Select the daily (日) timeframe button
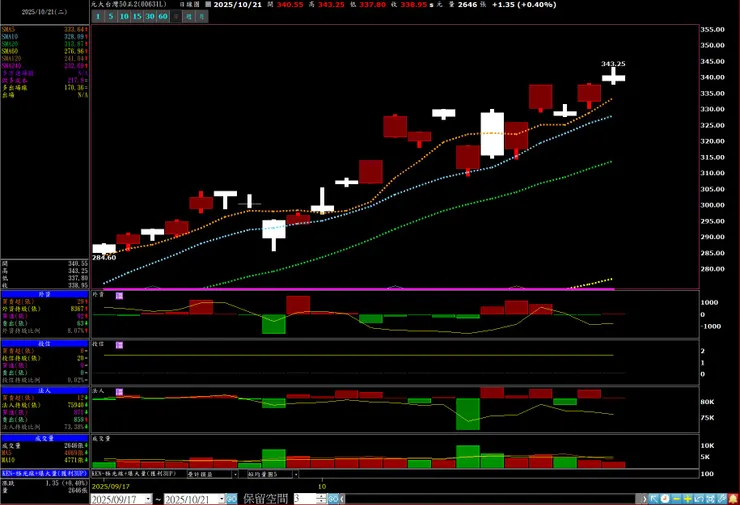Screen dimensions: 740x505 pos(176,17)
